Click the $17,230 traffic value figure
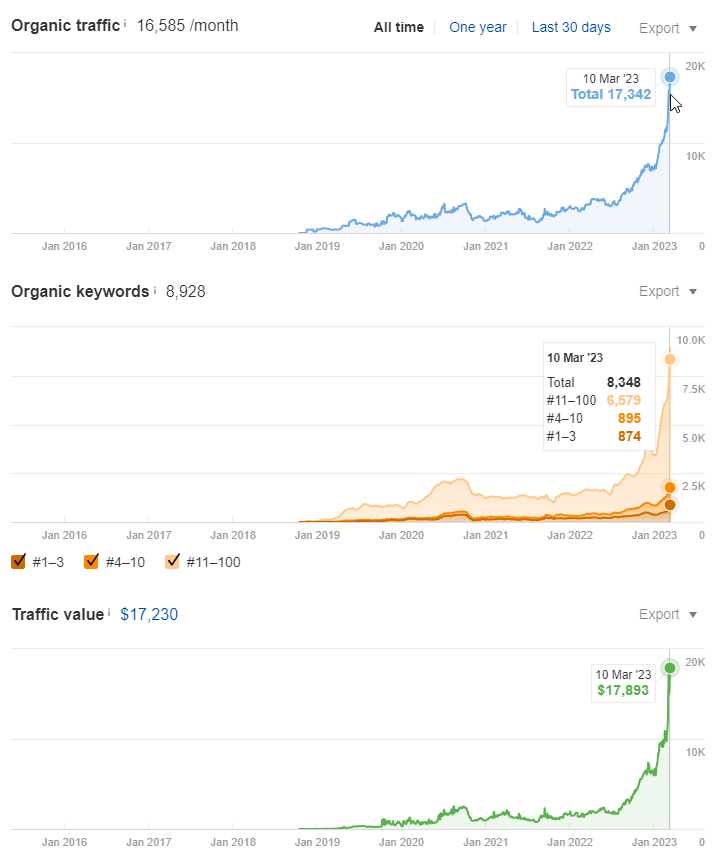720x854 pixels. coord(149,614)
